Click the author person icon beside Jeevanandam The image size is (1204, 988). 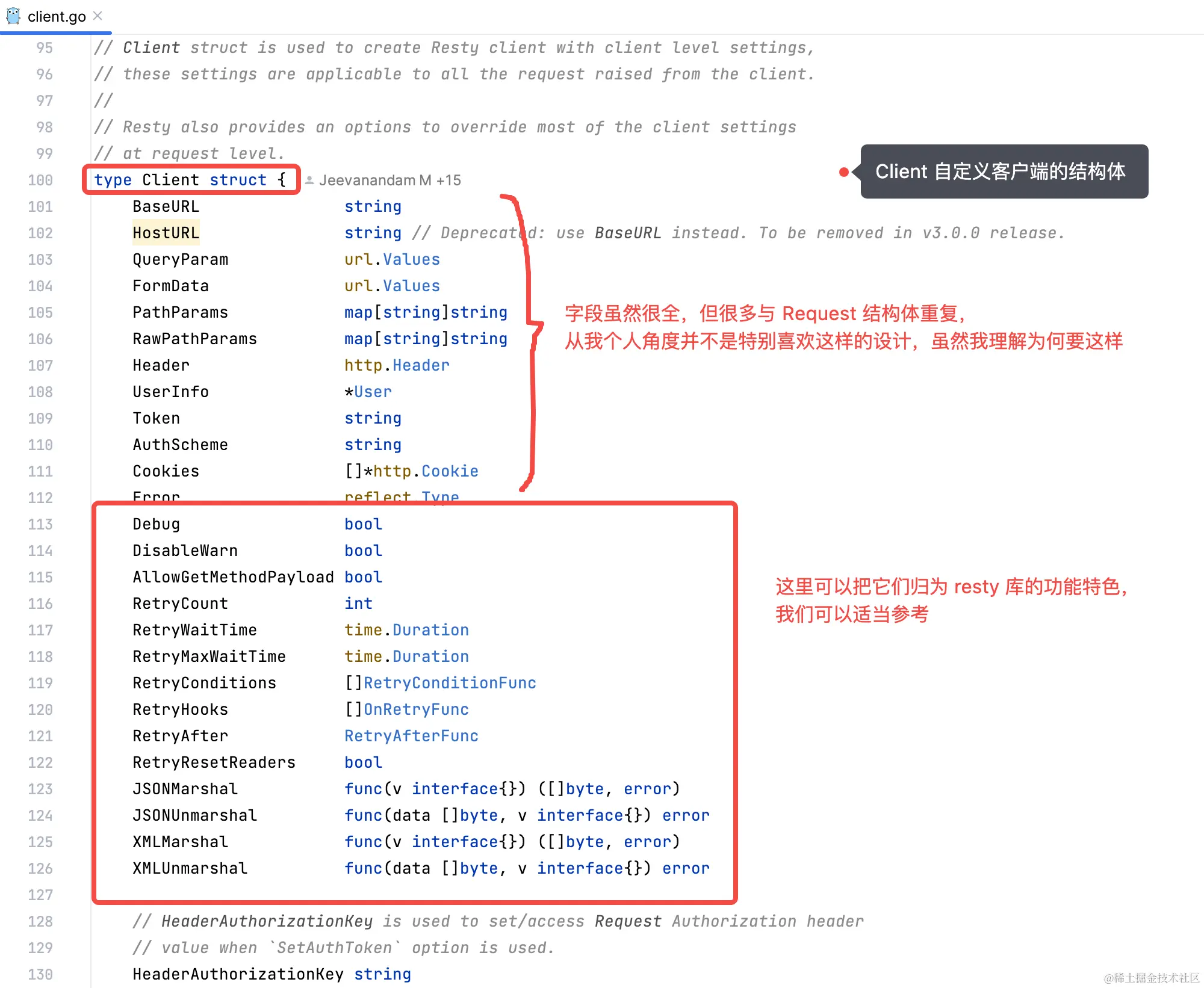[309, 180]
